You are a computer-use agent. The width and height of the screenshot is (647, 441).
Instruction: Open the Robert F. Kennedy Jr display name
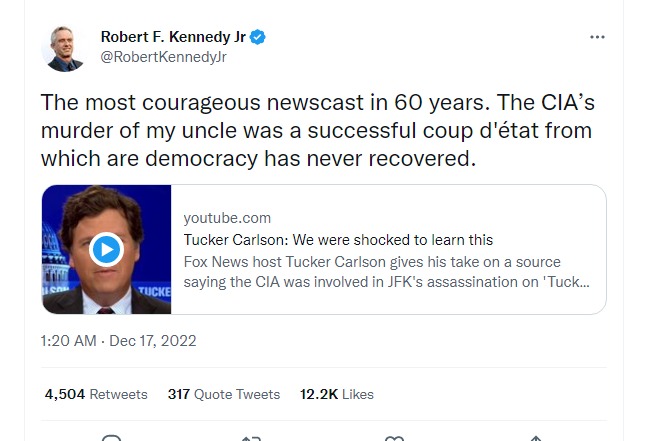point(173,37)
